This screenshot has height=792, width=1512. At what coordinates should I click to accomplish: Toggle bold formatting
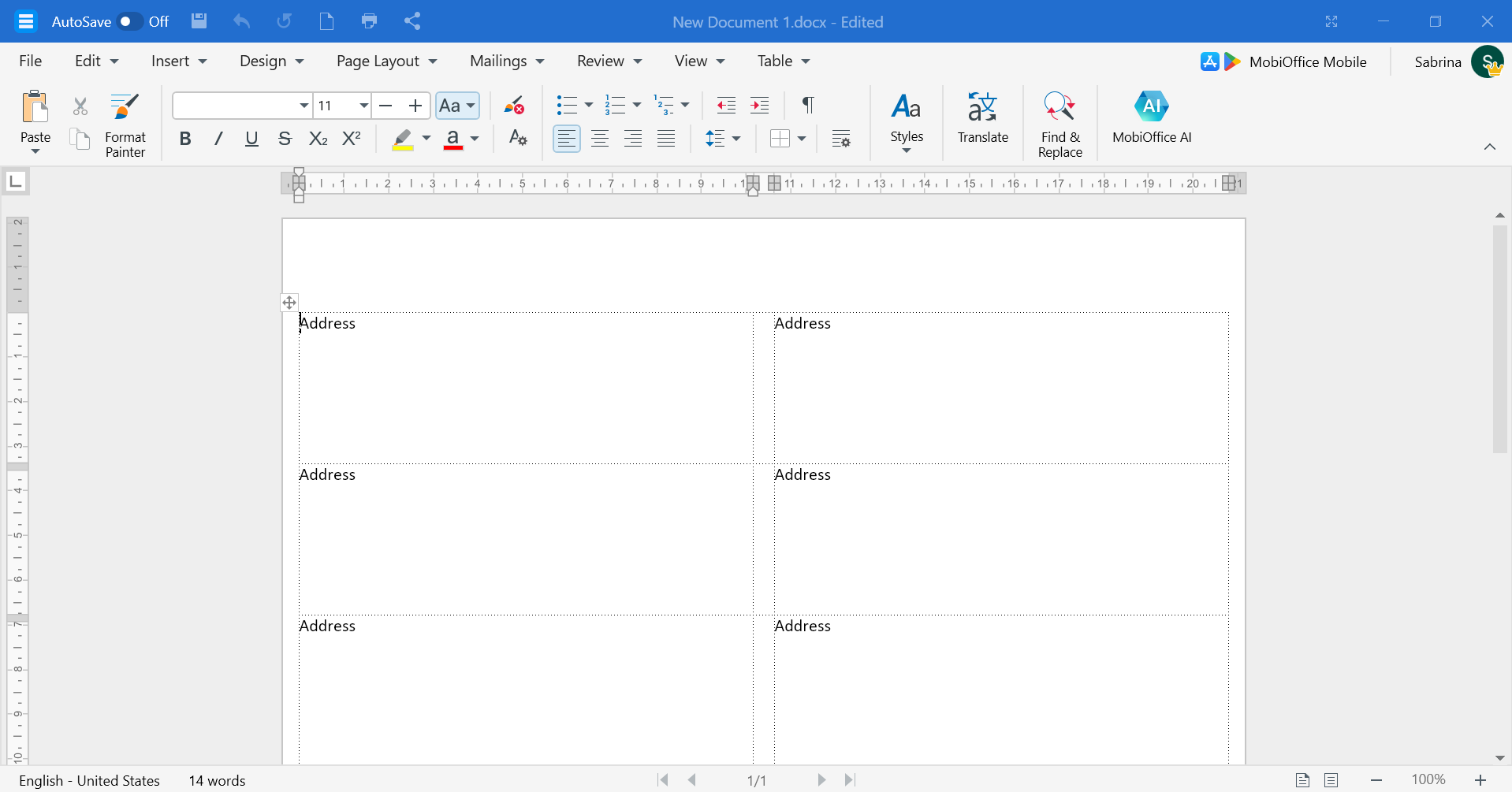point(185,139)
